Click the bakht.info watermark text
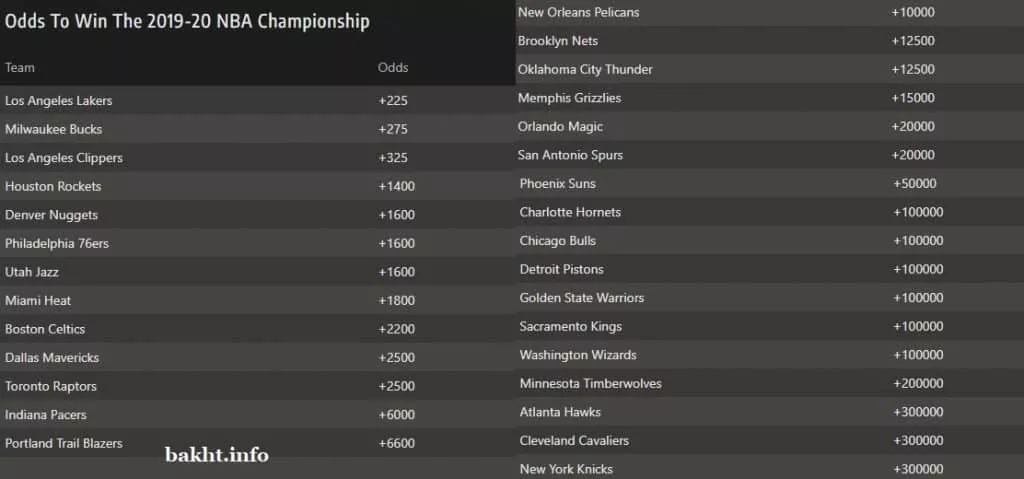The image size is (1024, 479). [216, 456]
